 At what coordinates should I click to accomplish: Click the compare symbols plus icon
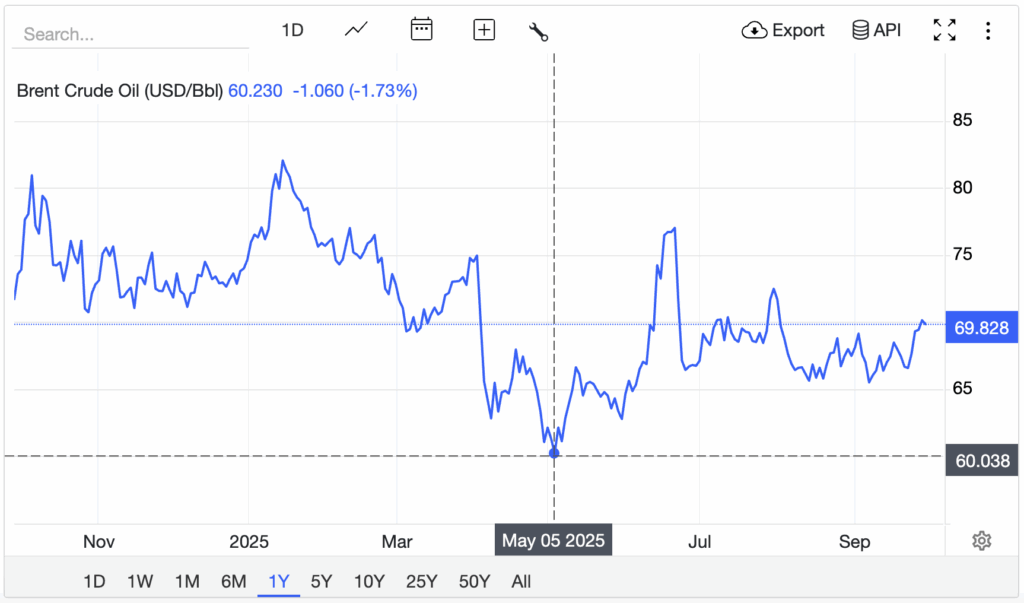coord(483,29)
